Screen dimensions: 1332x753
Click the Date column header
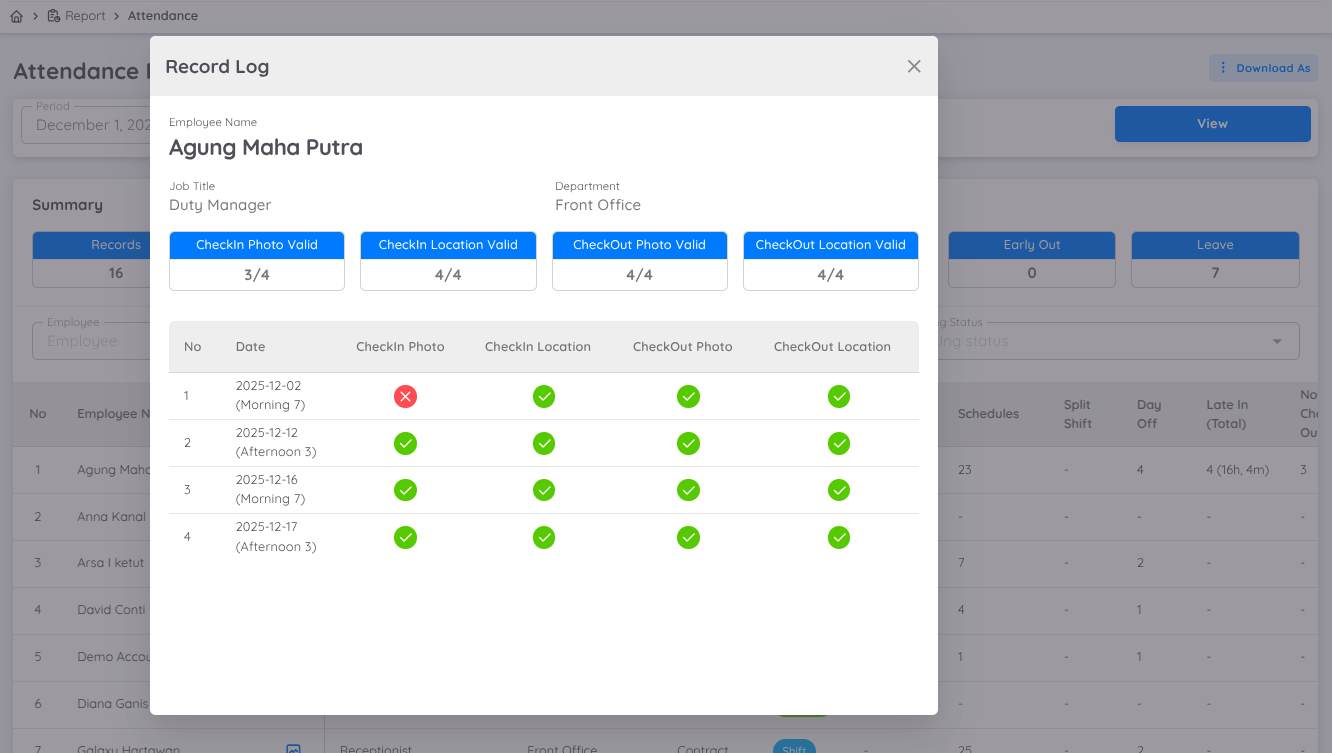coord(250,347)
